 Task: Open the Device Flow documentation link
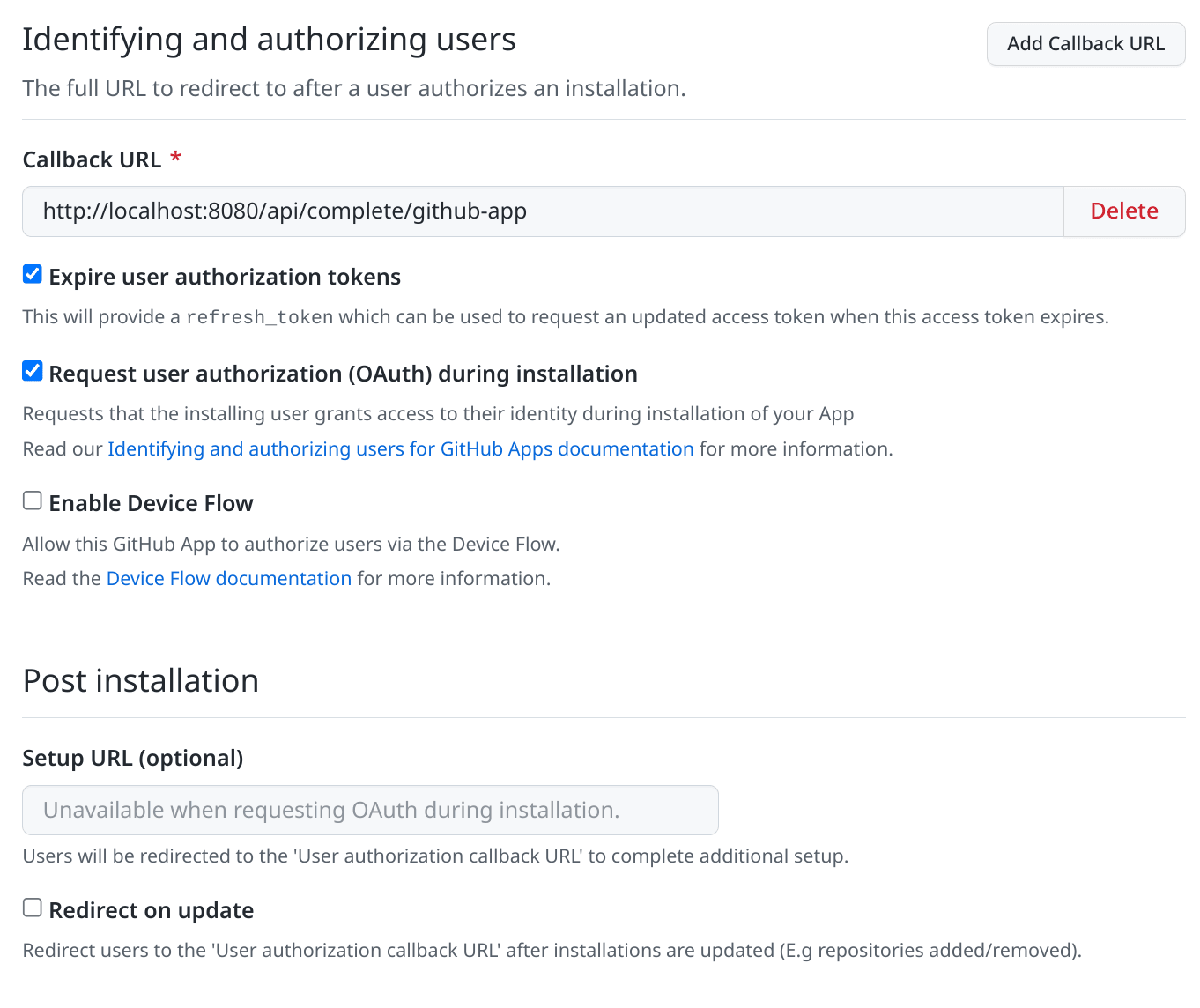click(229, 579)
